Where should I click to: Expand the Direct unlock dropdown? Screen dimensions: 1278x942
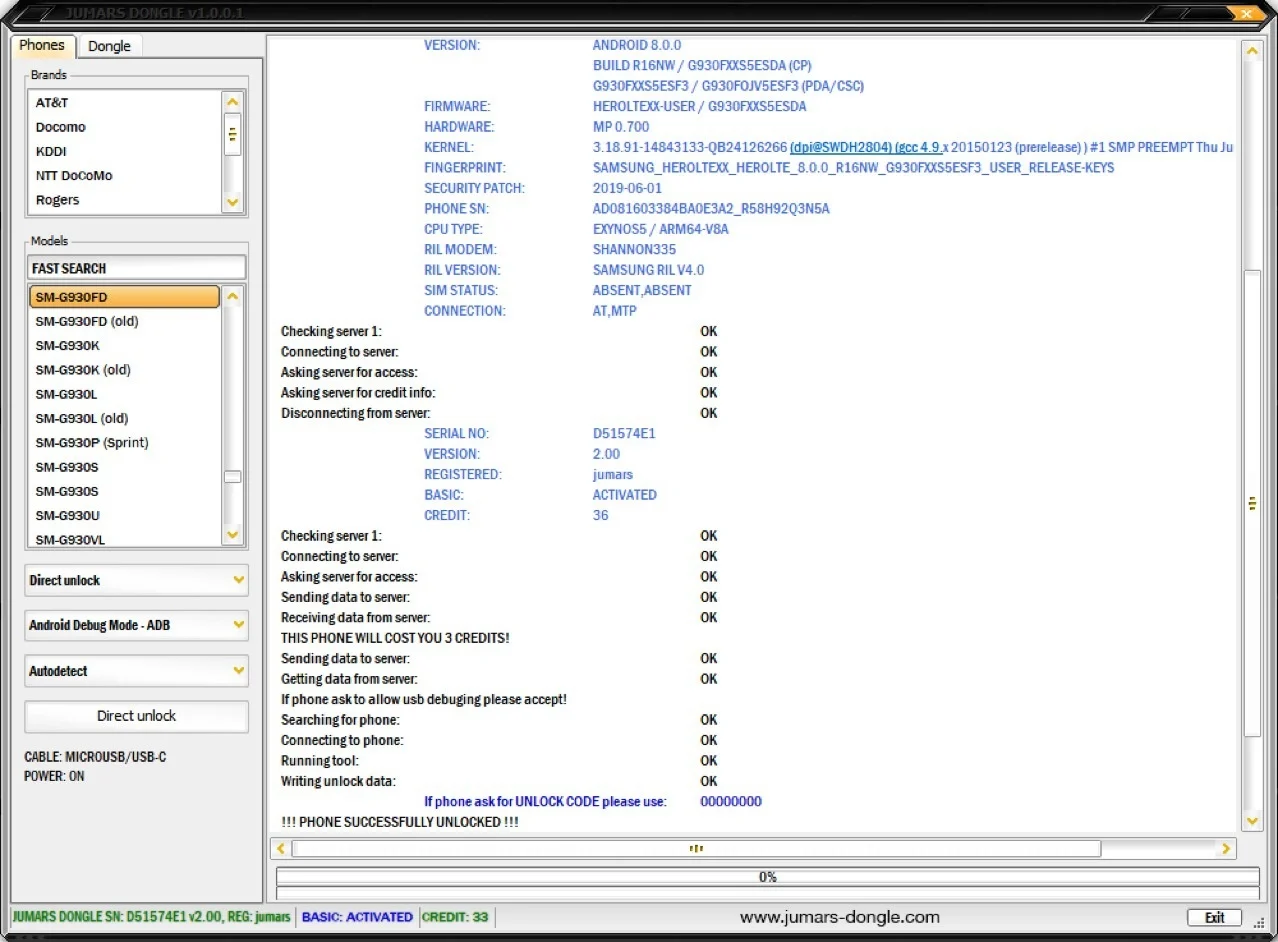(238, 580)
